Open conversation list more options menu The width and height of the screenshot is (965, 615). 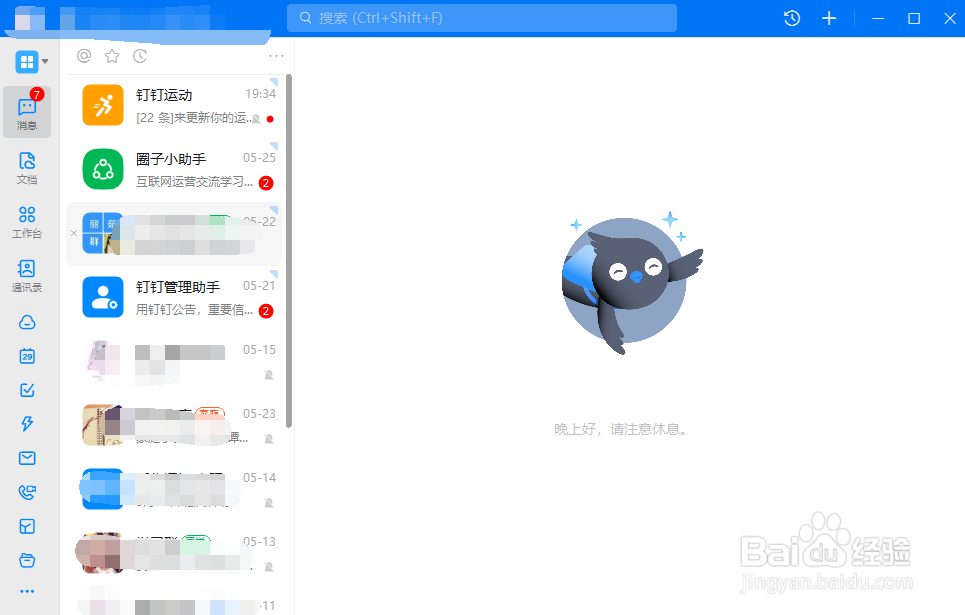(x=276, y=56)
